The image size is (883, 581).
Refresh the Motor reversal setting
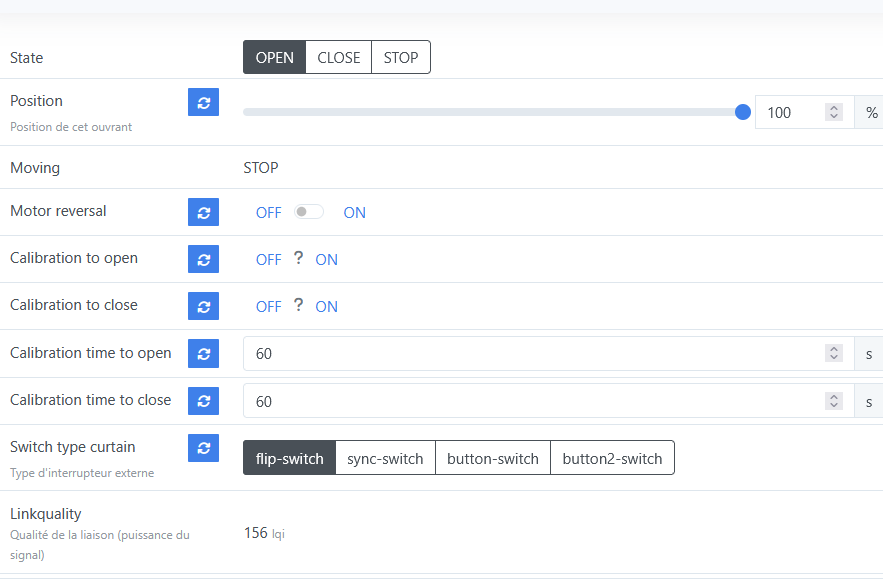pos(203,212)
